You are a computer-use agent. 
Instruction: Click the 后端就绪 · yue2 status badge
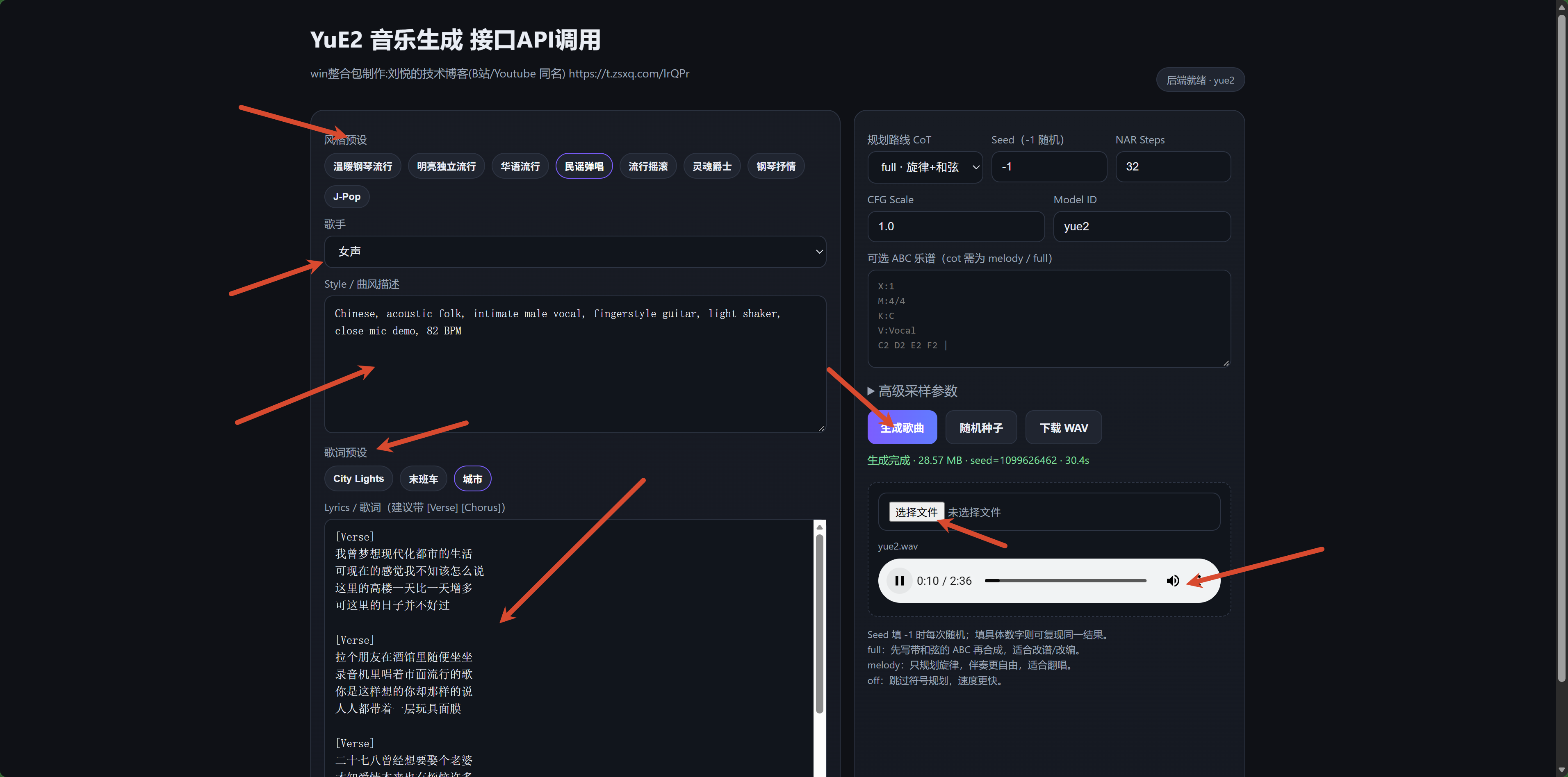pyautogui.click(x=1200, y=80)
